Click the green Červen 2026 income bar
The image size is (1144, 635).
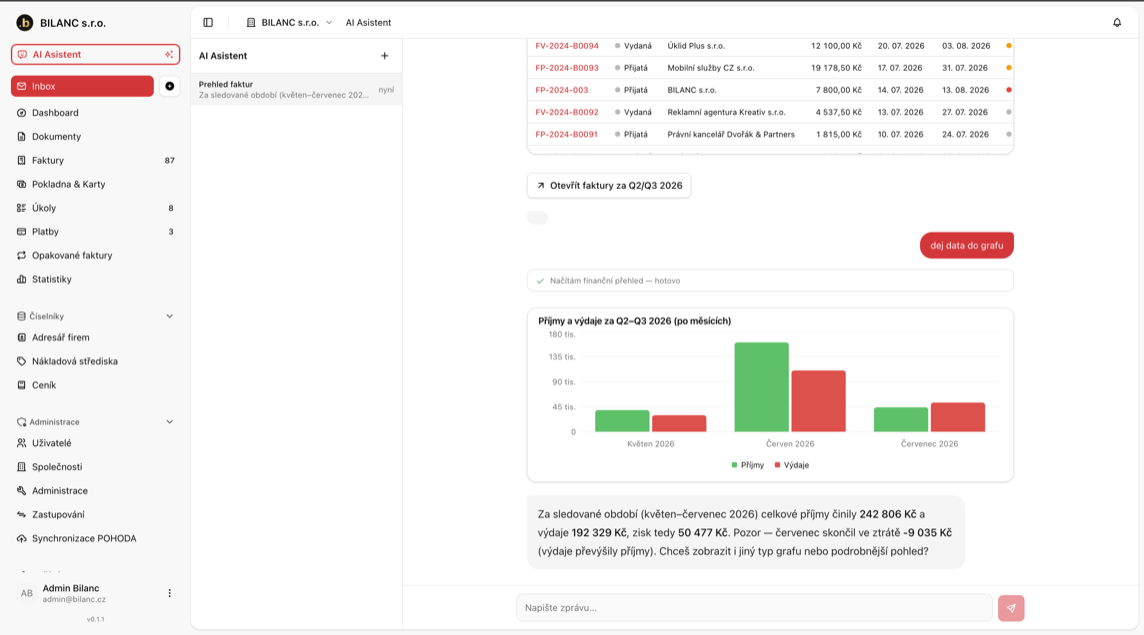[762, 387]
